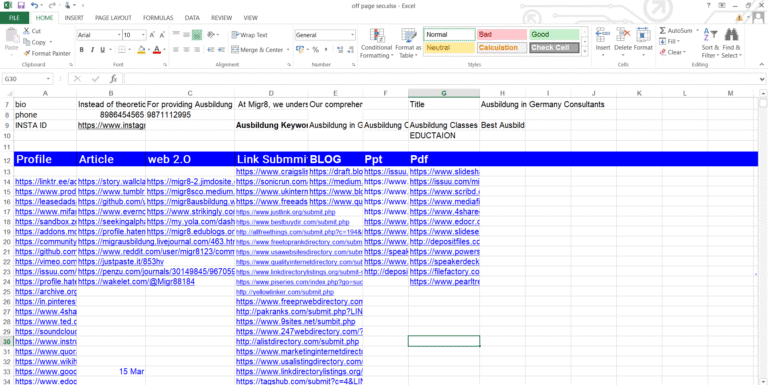768x385 pixels.
Task: Switch to the REVIEW tab
Action: [221, 18]
